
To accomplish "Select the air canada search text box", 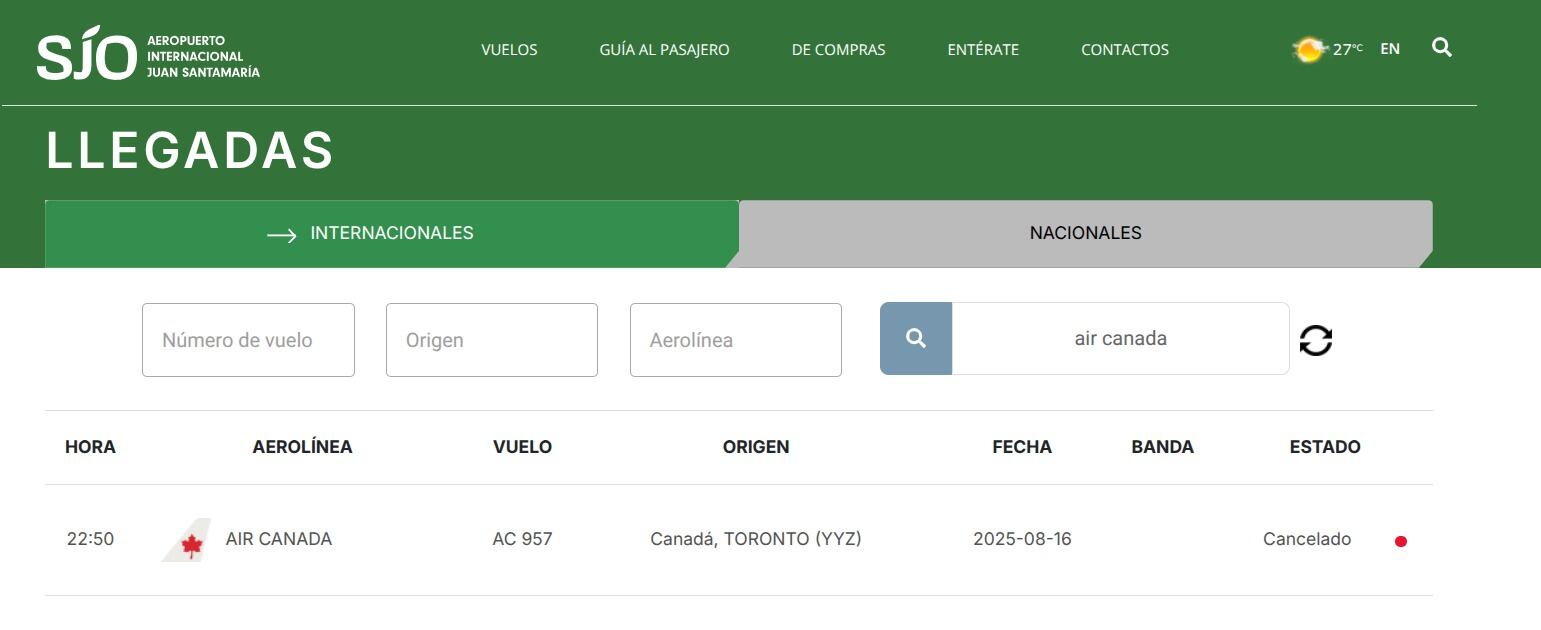I will 1120,338.
